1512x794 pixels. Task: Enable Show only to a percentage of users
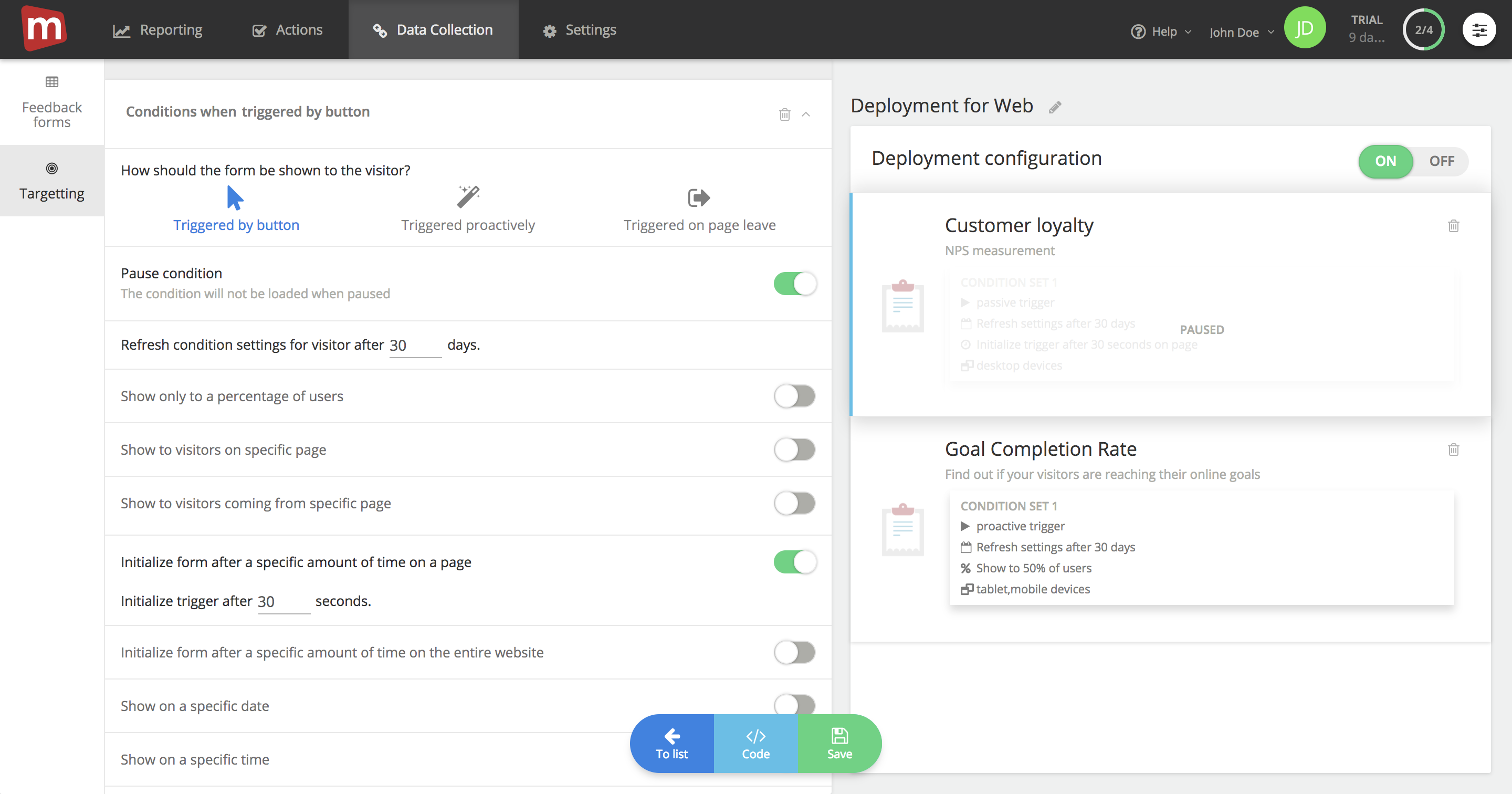pos(795,396)
